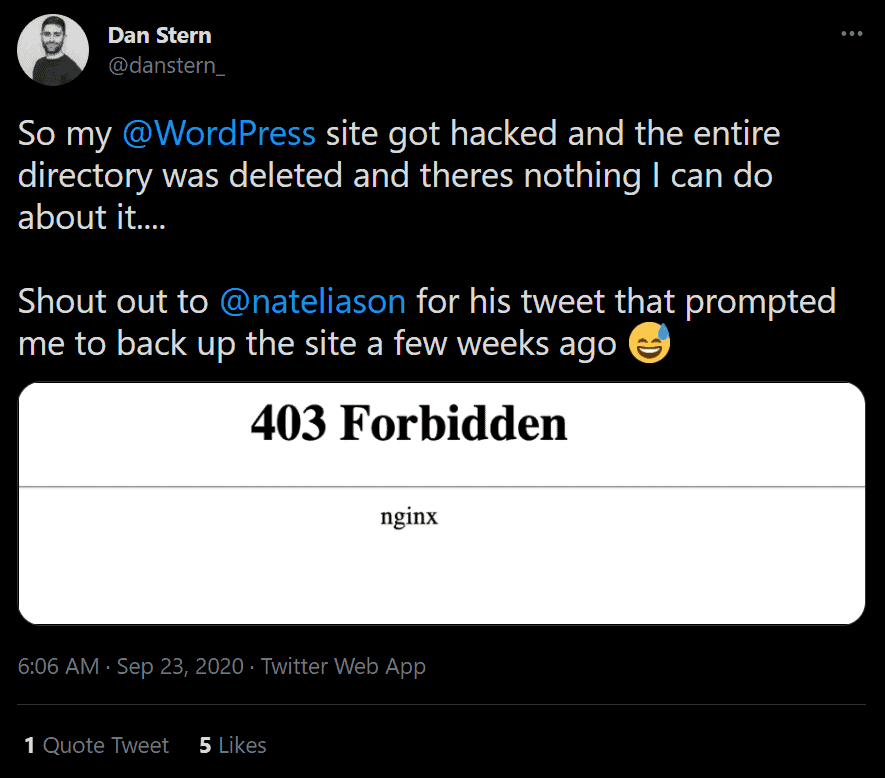Image resolution: width=885 pixels, height=778 pixels.
Task: Open the @WordPress mention link
Action: 219,132
